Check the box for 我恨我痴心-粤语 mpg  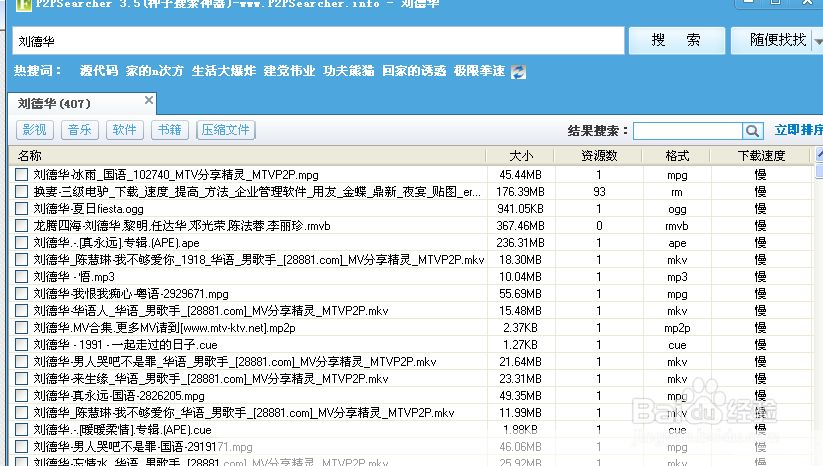click(x=22, y=293)
